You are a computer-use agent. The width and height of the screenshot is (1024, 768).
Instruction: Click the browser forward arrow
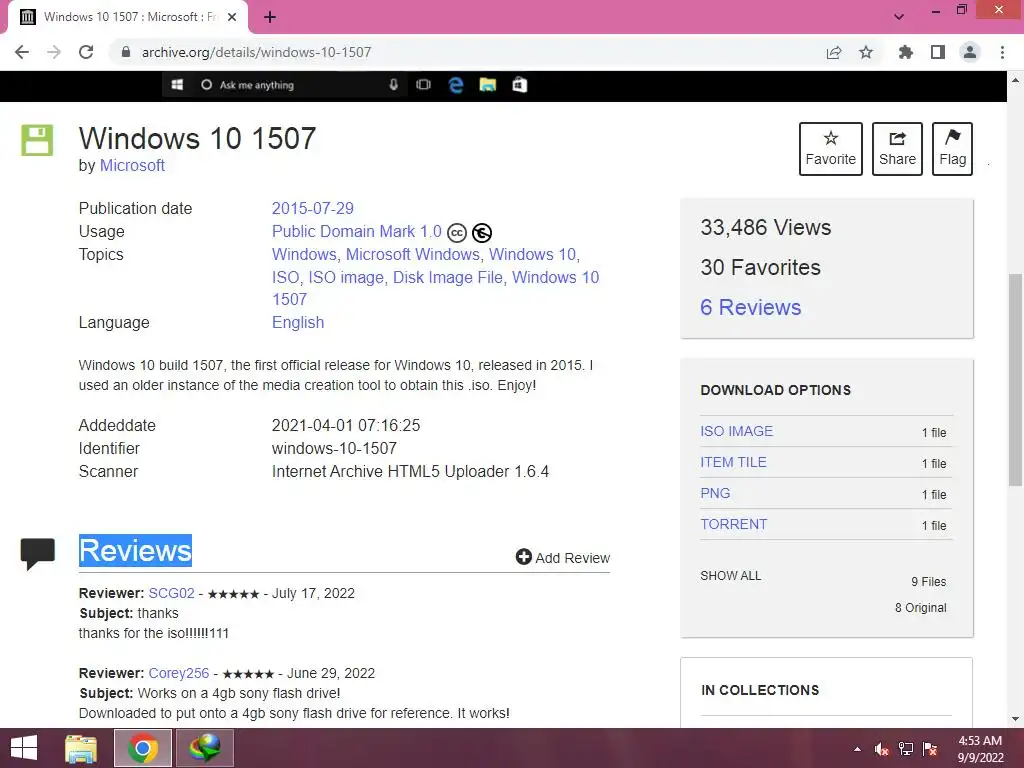click(x=54, y=52)
